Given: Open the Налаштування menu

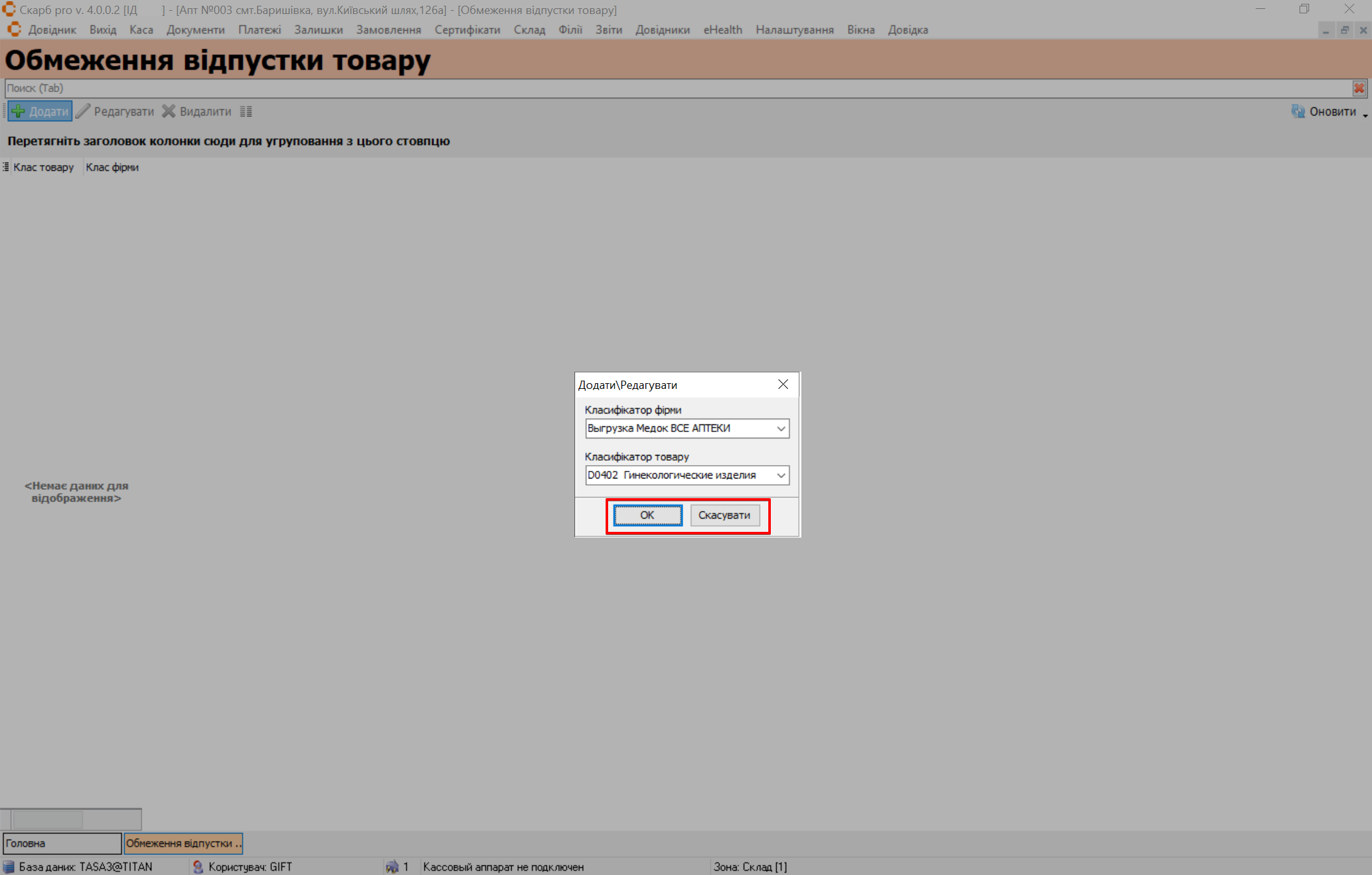Looking at the screenshot, I should pyautogui.click(x=794, y=30).
